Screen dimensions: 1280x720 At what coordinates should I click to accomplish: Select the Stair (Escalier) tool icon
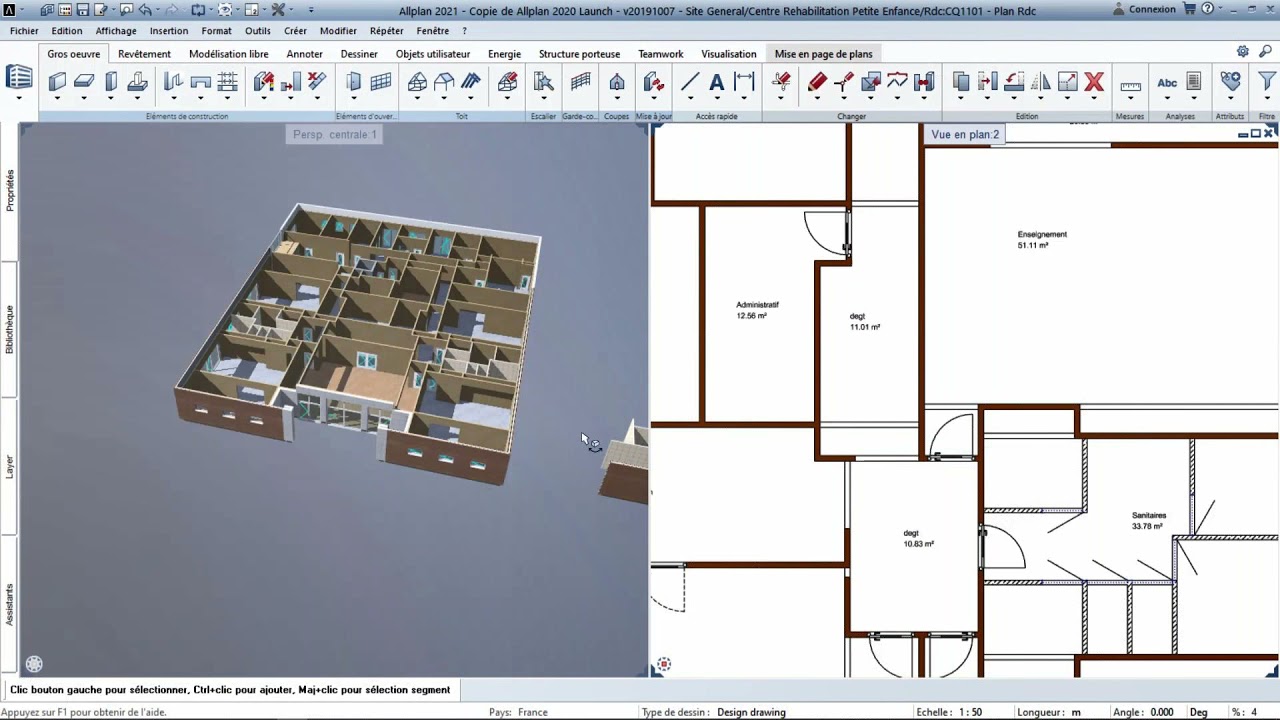coord(543,82)
